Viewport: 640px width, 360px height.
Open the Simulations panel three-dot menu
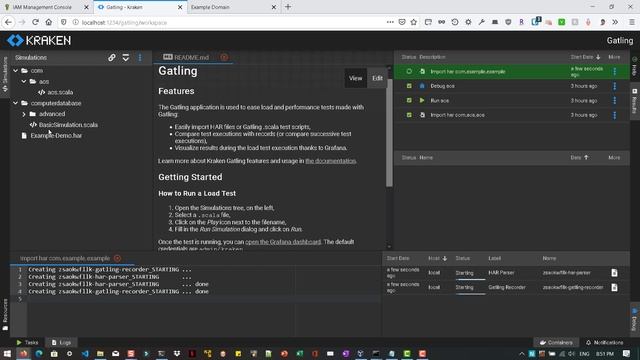(140, 58)
